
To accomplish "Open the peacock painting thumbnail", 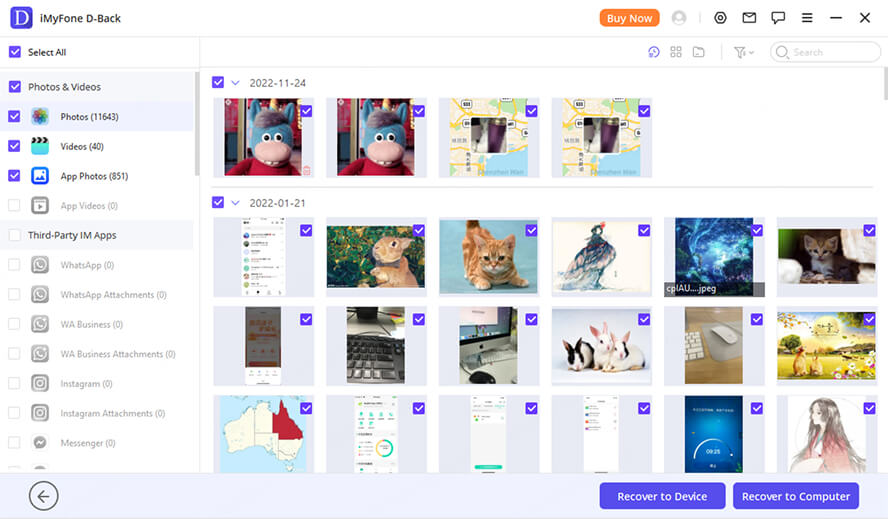I will [601, 257].
